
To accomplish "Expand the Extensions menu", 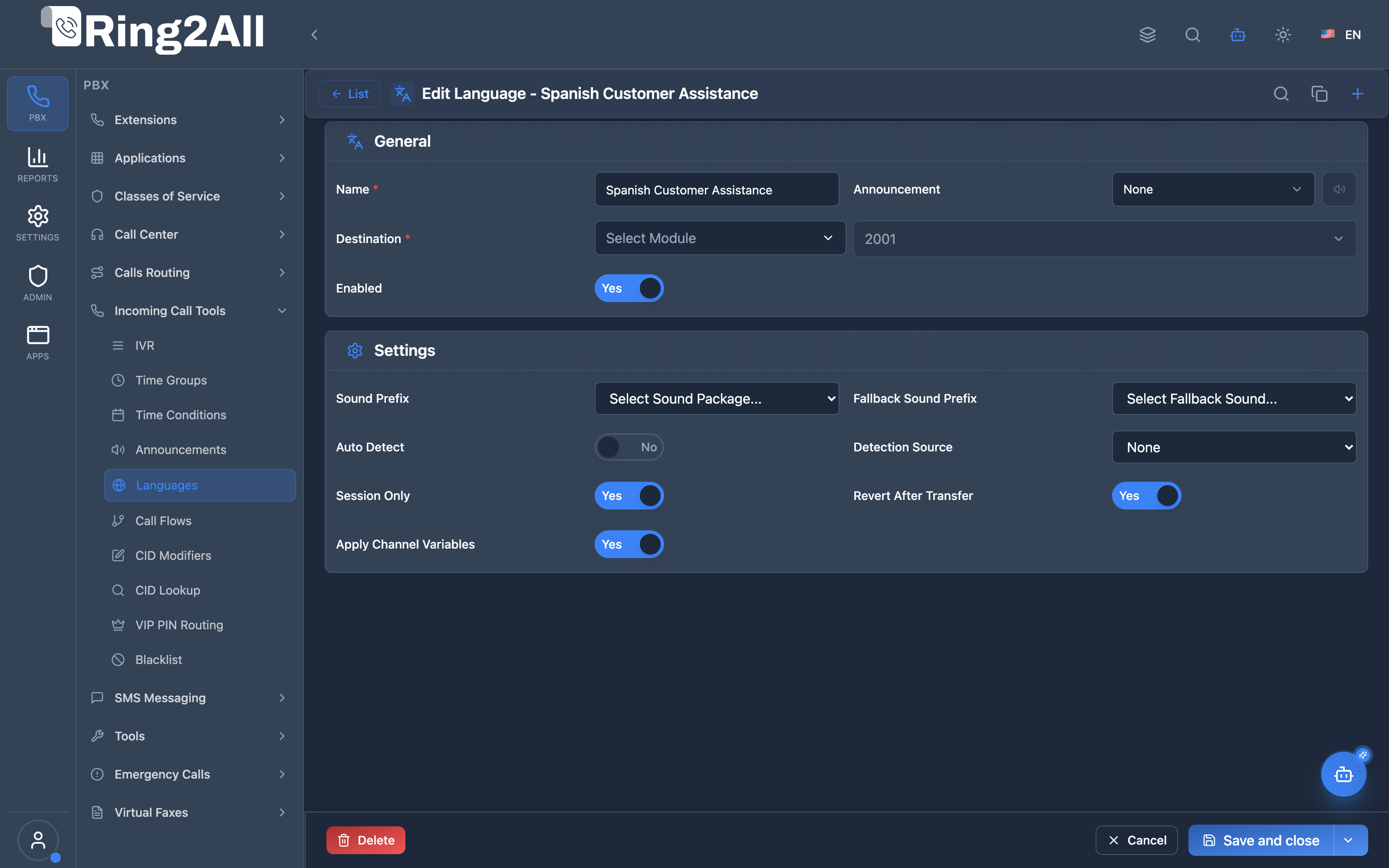I will [x=188, y=119].
